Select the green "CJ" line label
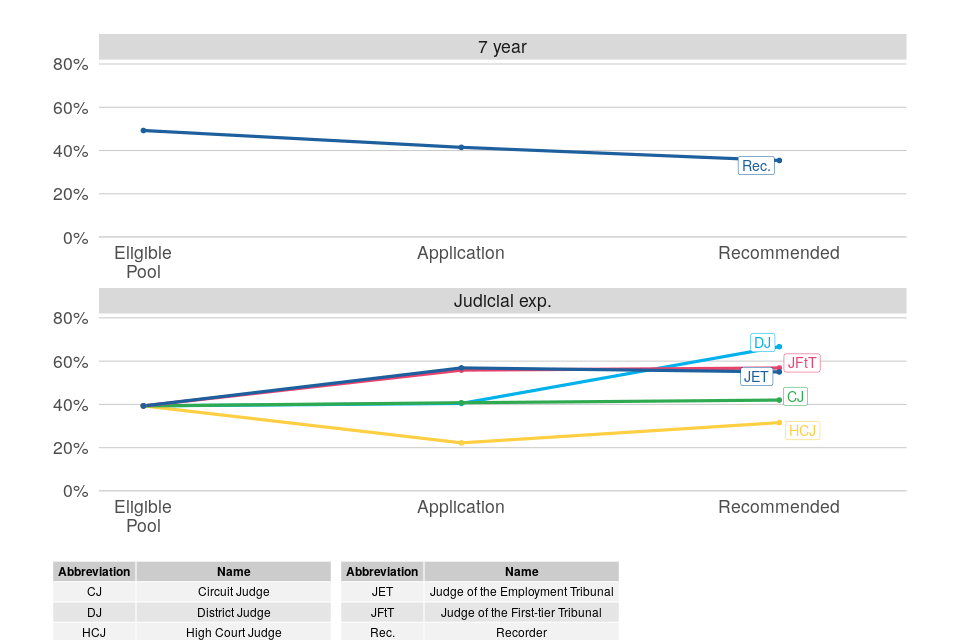This screenshot has width=960, height=640. coord(795,397)
